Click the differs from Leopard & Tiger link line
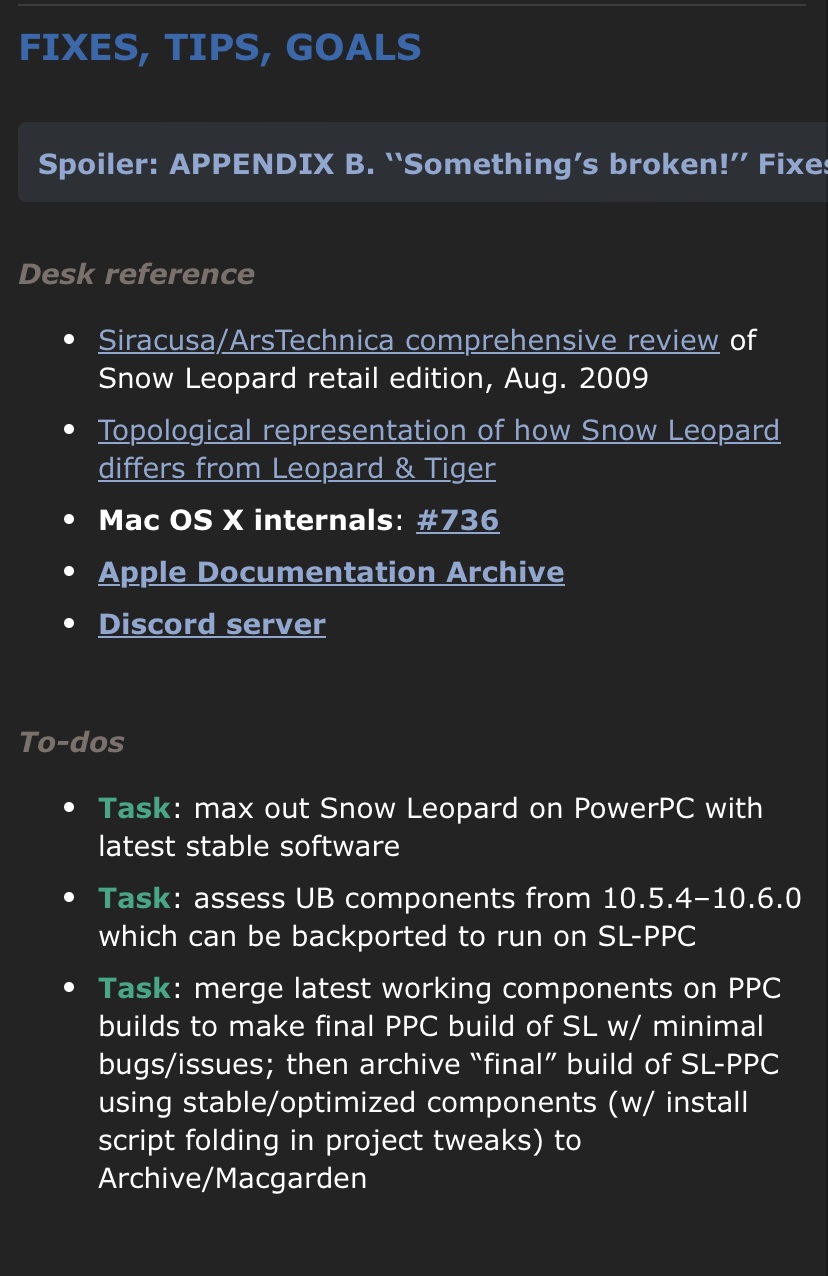Screen dimensions: 828x1276 coord(297,468)
